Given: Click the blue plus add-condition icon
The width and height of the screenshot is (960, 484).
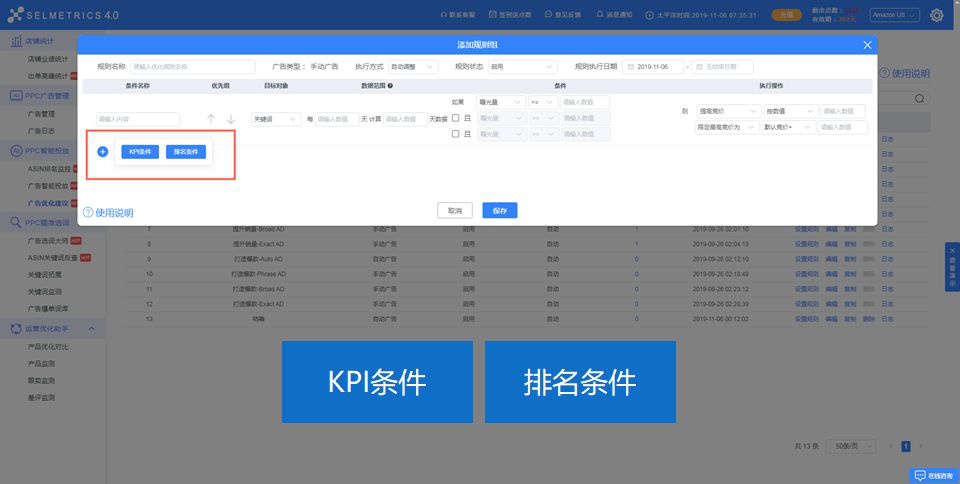Looking at the screenshot, I should tap(103, 151).
